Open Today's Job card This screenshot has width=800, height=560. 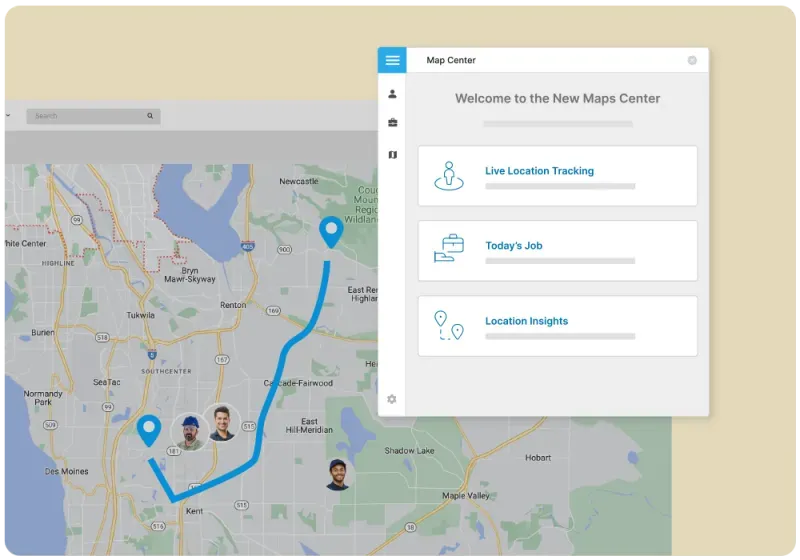point(557,251)
